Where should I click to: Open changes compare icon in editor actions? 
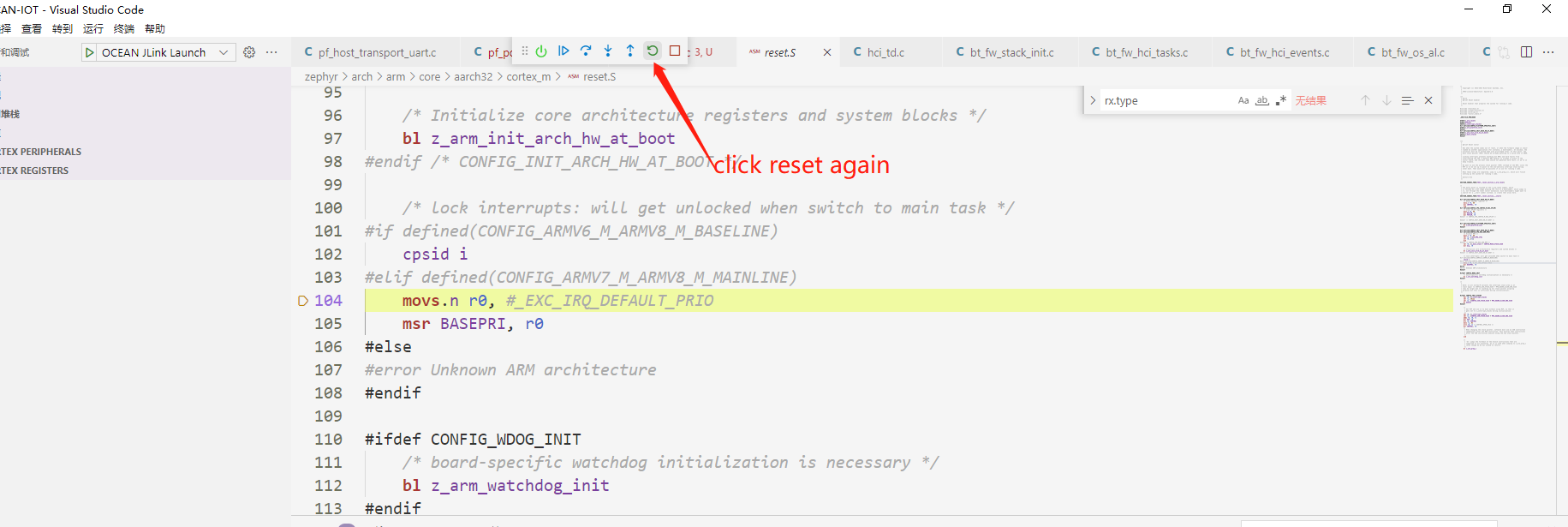tap(1505, 52)
